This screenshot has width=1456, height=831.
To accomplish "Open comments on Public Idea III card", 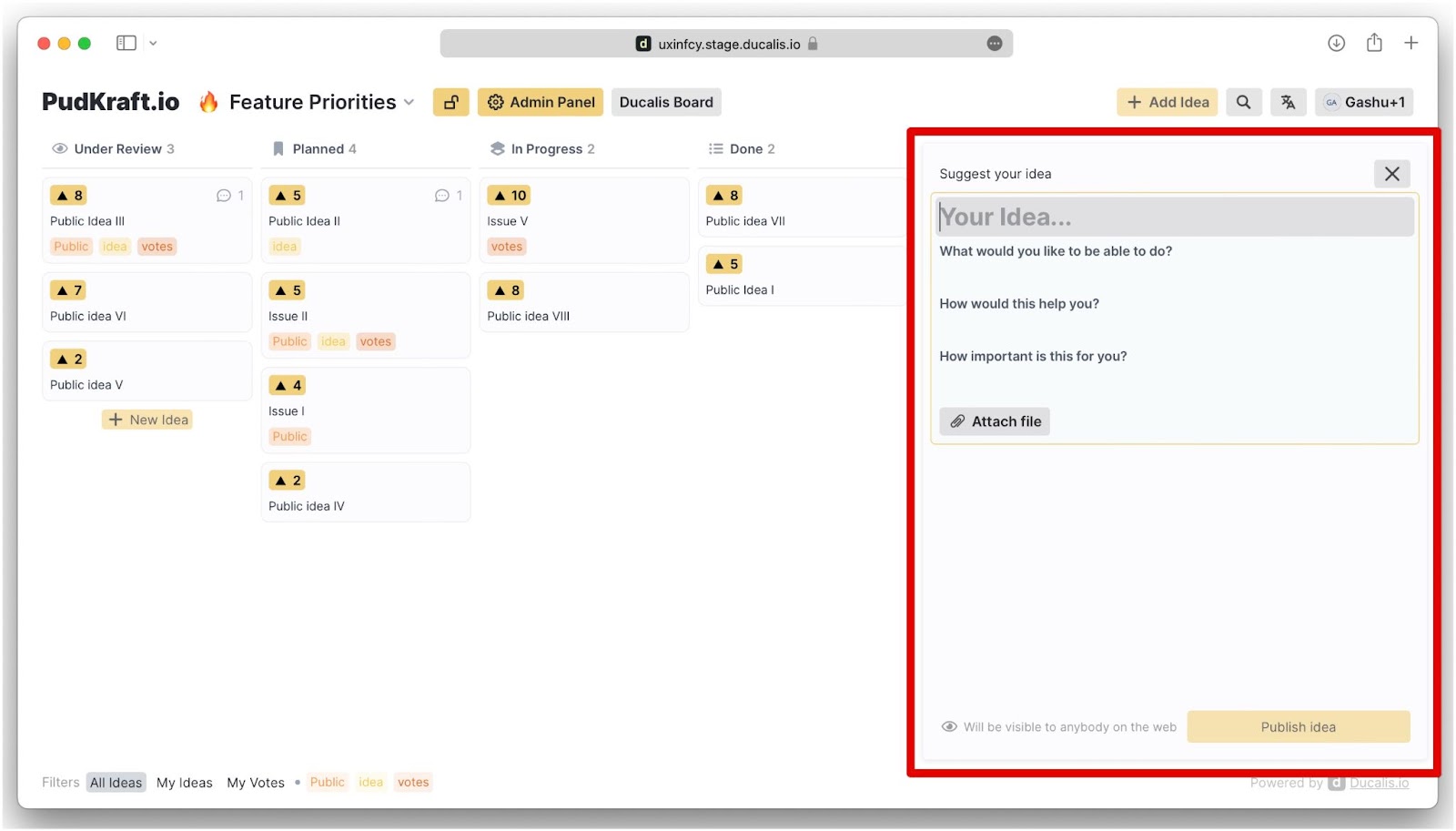I will pyautogui.click(x=230, y=196).
